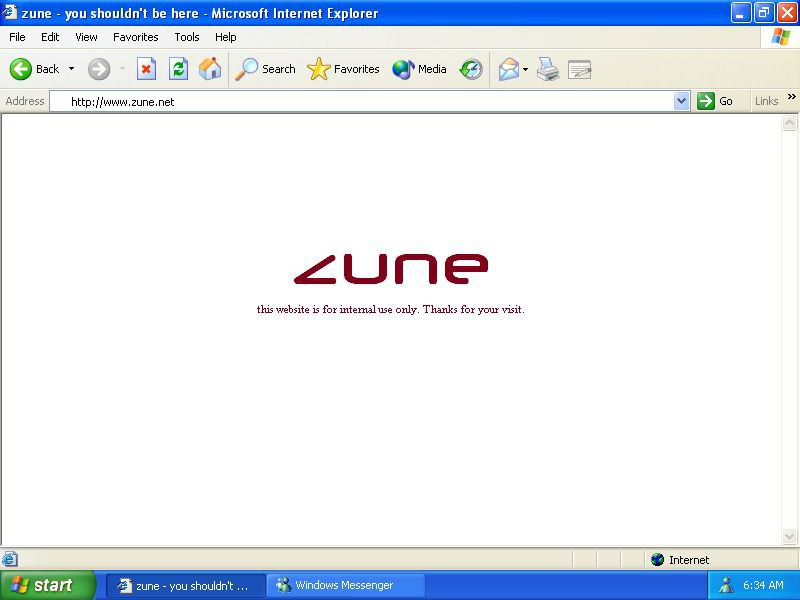The image size is (800, 600).
Task: Click the green Go button
Action: [x=715, y=101]
